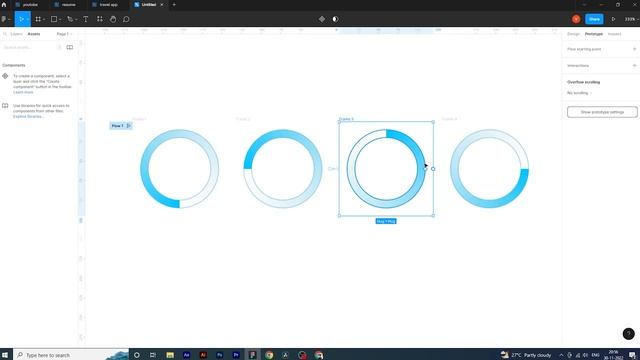Image resolution: width=640 pixels, height=360 pixels.
Task: Open the weather widget showing 27°C
Action: (526, 355)
